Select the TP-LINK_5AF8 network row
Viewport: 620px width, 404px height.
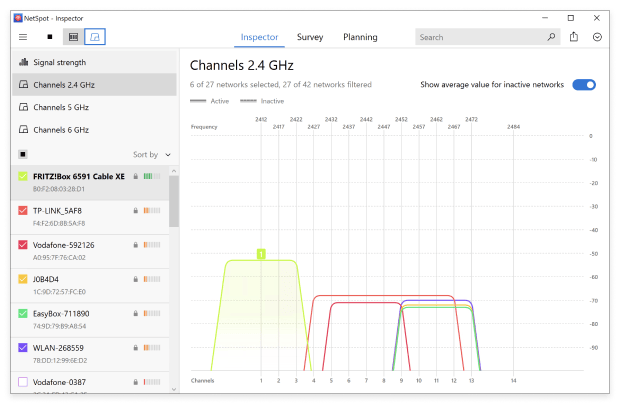(x=90, y=217)
